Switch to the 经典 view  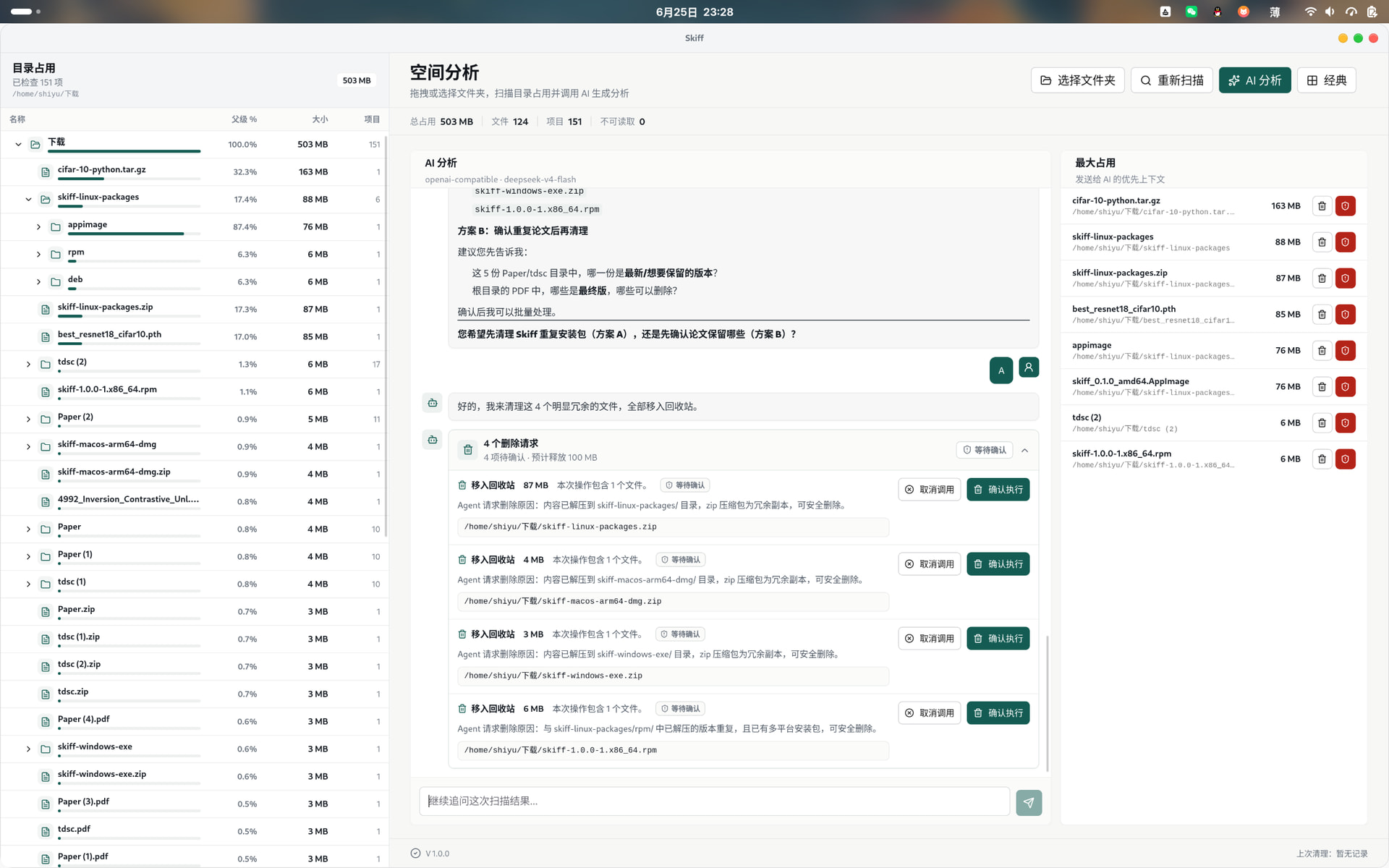click(x=1327, y=80)
